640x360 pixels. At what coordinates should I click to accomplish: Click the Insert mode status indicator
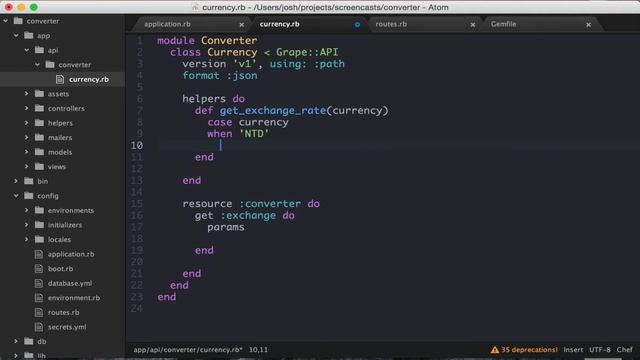(573, 350)
